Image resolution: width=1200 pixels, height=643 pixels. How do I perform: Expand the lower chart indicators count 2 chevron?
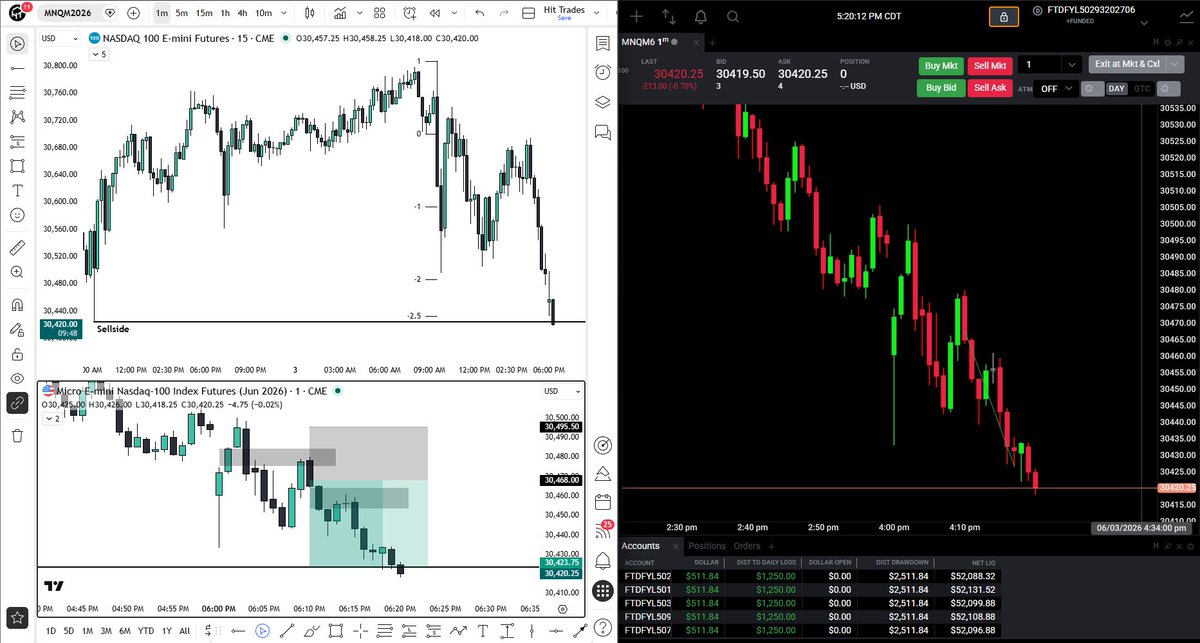pyautogui.click(x=52, y=419)
